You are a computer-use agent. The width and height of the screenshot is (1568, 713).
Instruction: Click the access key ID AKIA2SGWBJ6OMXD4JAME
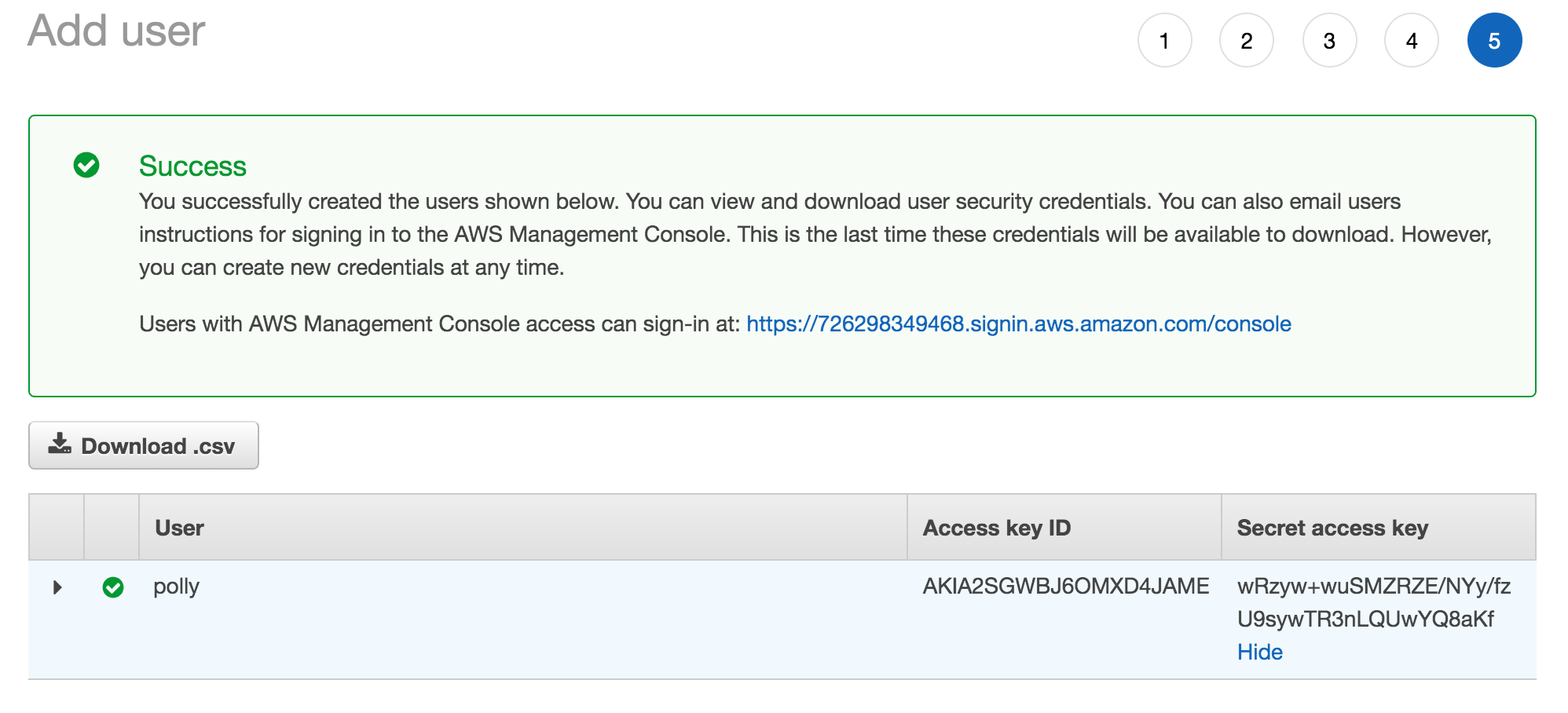click(x=1065, y=587)
